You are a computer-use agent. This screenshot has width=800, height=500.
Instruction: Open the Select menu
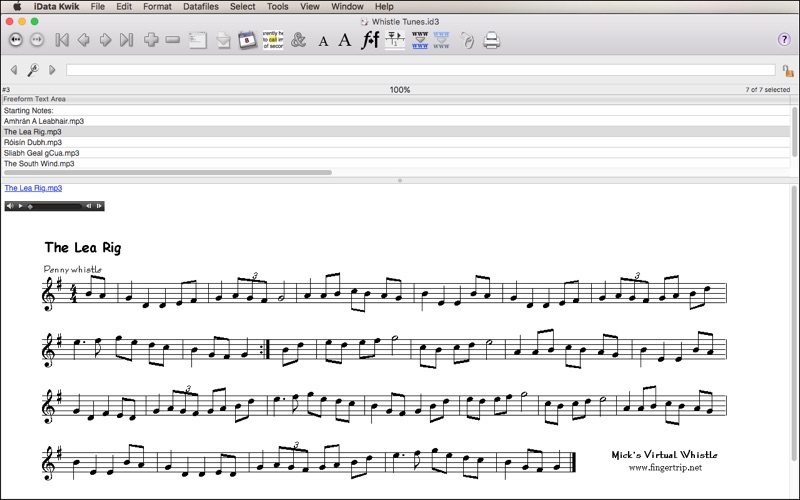tap(242, 7)
